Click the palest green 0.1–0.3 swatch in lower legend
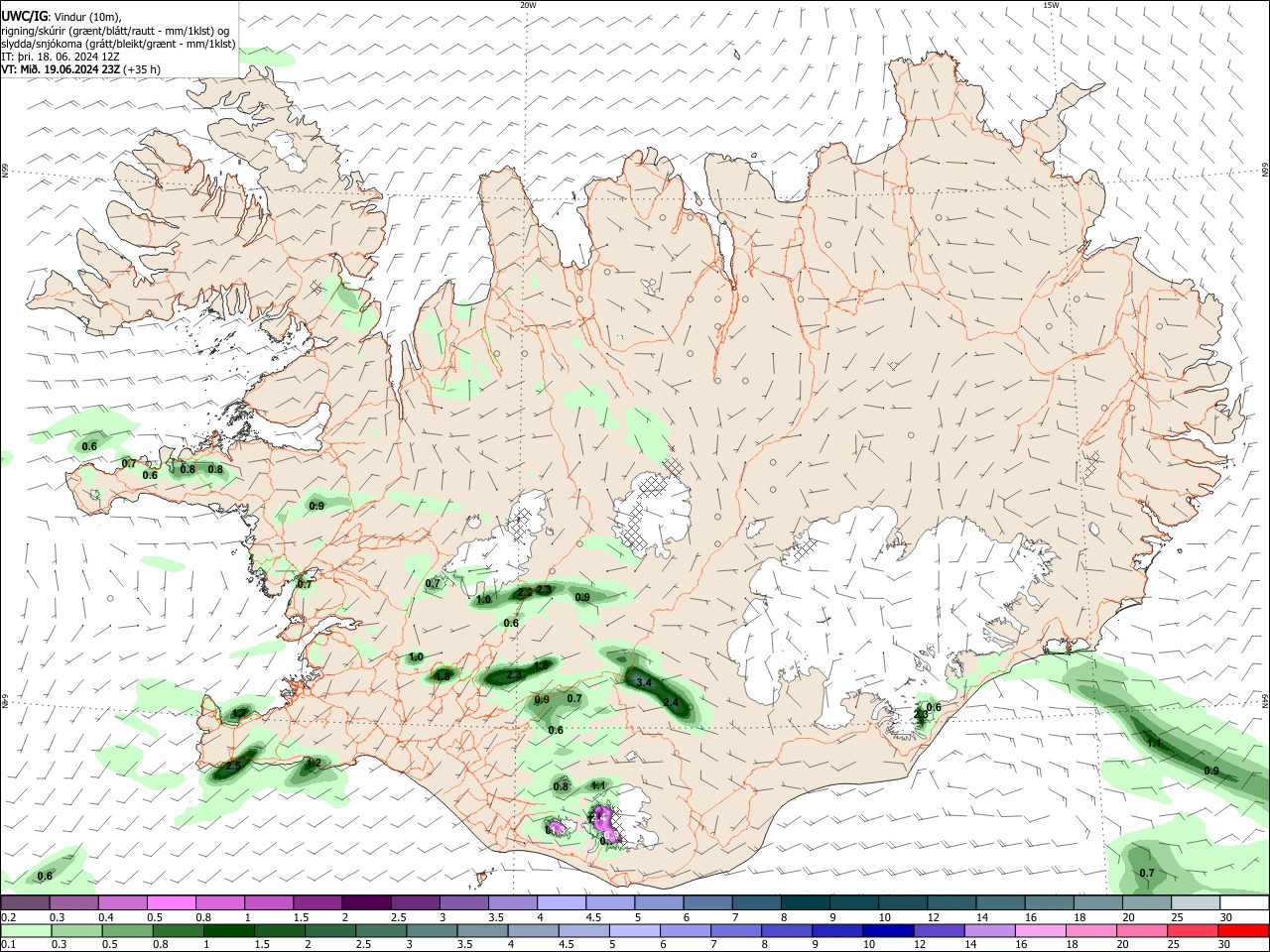The image size is (1270, 952). pyautogui.click(x=26, y=931)
